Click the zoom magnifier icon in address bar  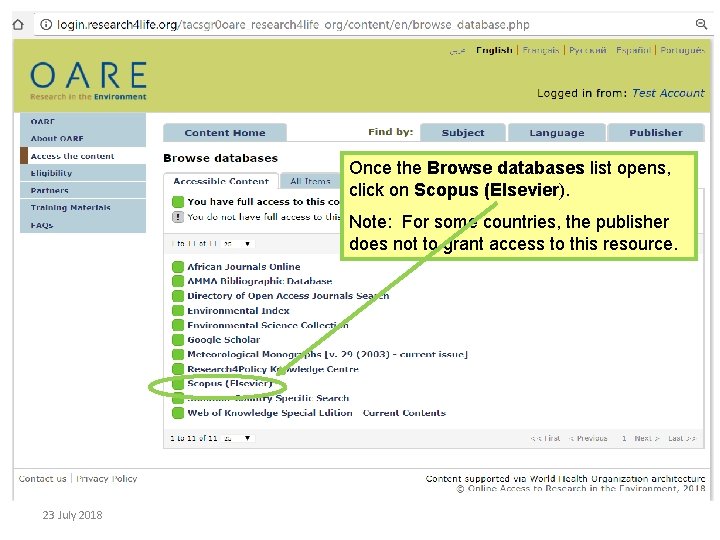(701, 24)
